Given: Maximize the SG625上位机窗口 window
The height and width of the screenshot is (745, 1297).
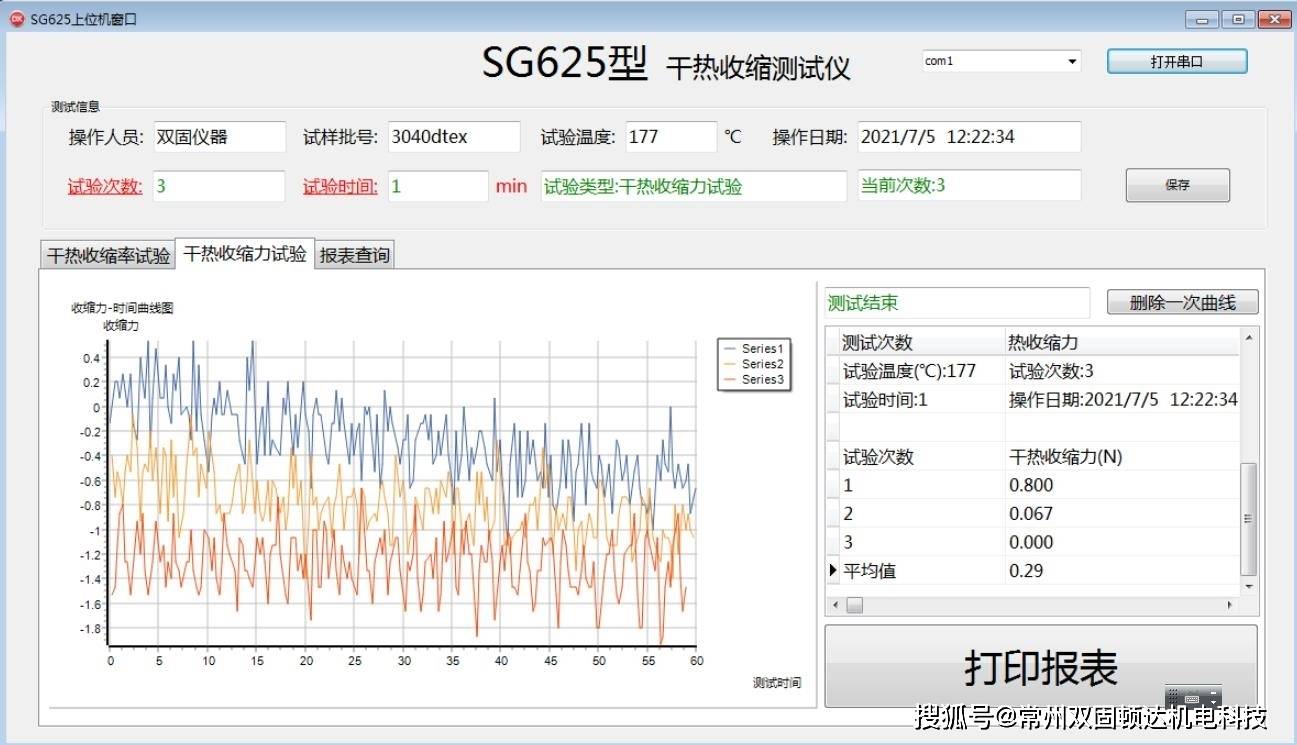Looking at the screenshot, I should [x=1238, y=19].
